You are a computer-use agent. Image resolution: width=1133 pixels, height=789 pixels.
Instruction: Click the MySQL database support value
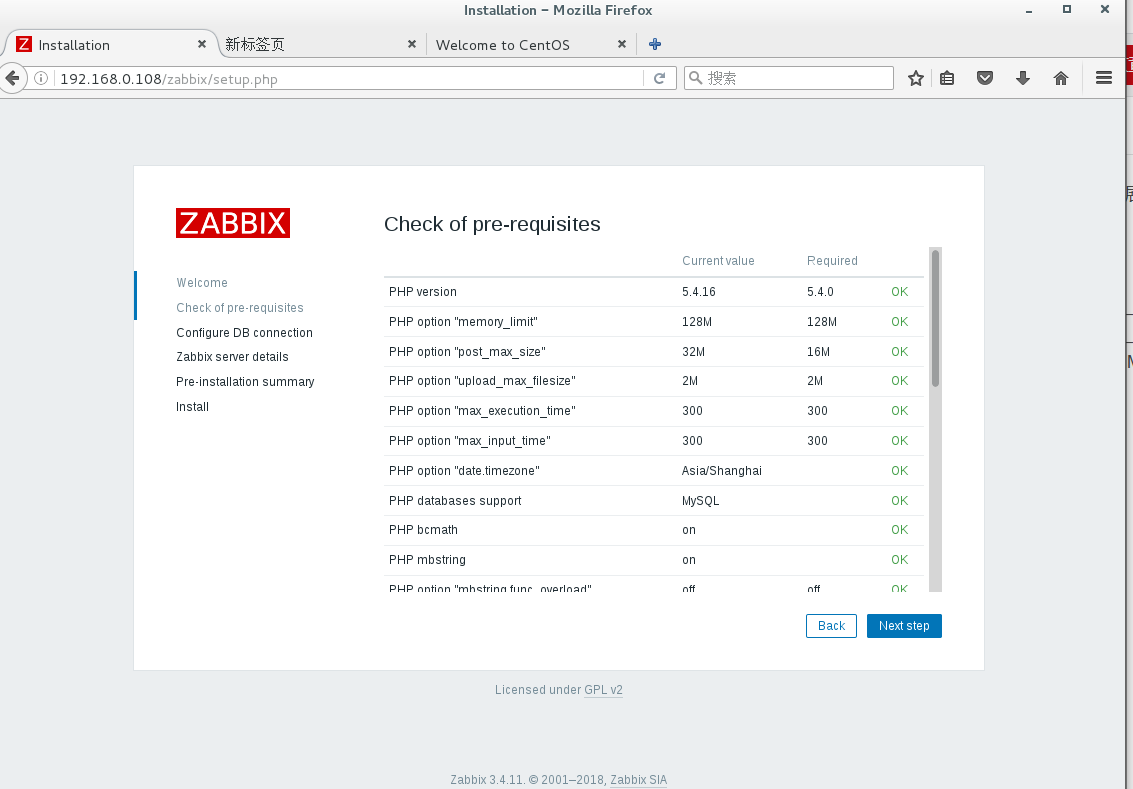click(x=700, y=501)
